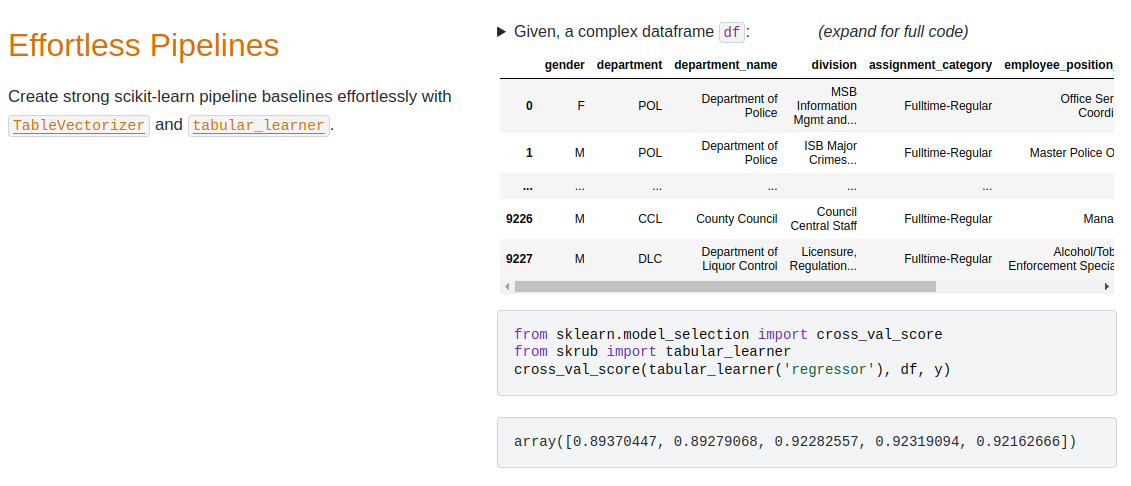Click the 'employee_position' column header
This screenshot has height=486, width=1131.
click(1058, 65)
